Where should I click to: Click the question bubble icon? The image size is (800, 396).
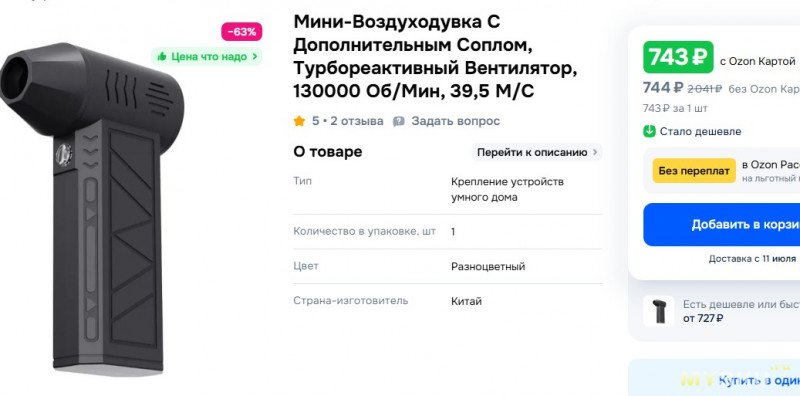tap(398, 121)
